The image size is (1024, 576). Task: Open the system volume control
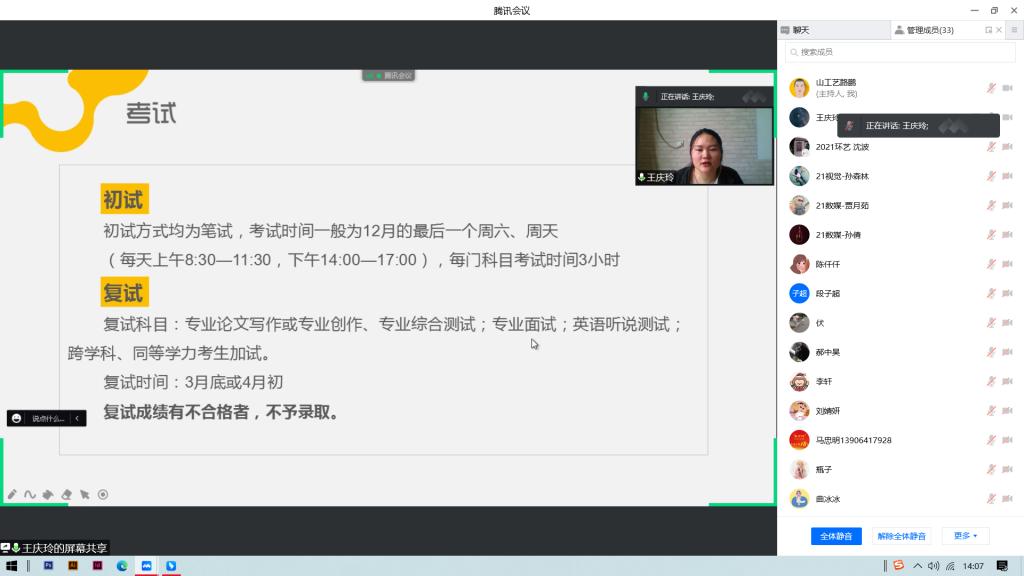tap(933, 566)
